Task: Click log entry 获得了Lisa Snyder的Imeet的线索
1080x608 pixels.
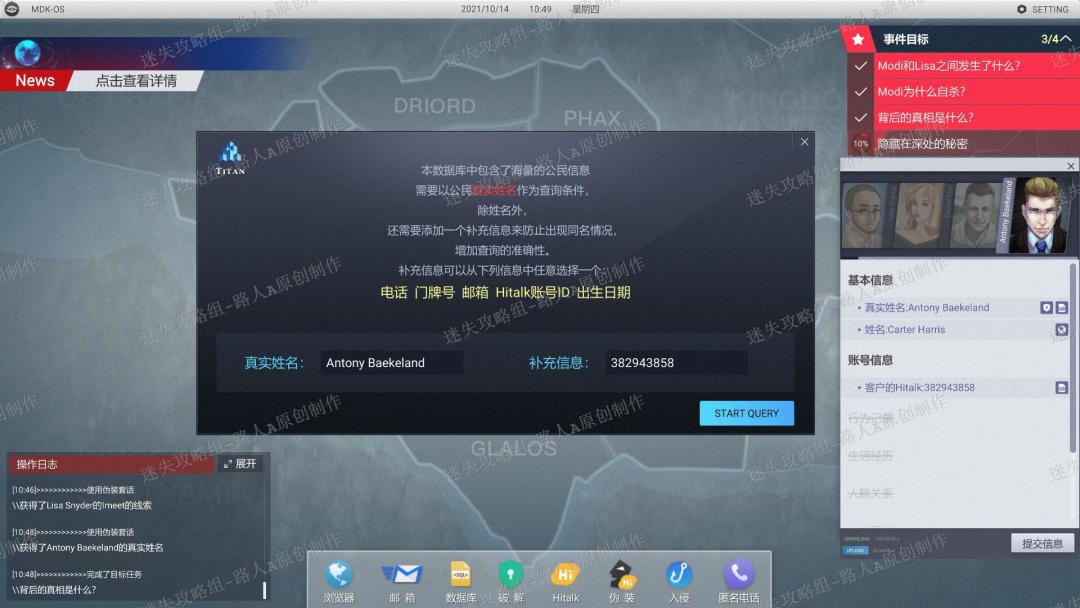Action: click(x=81, y=505)
